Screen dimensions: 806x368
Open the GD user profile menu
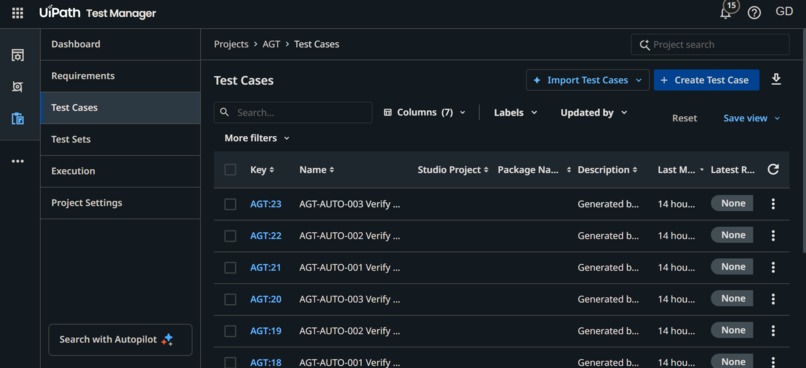(x=784, y=12)
